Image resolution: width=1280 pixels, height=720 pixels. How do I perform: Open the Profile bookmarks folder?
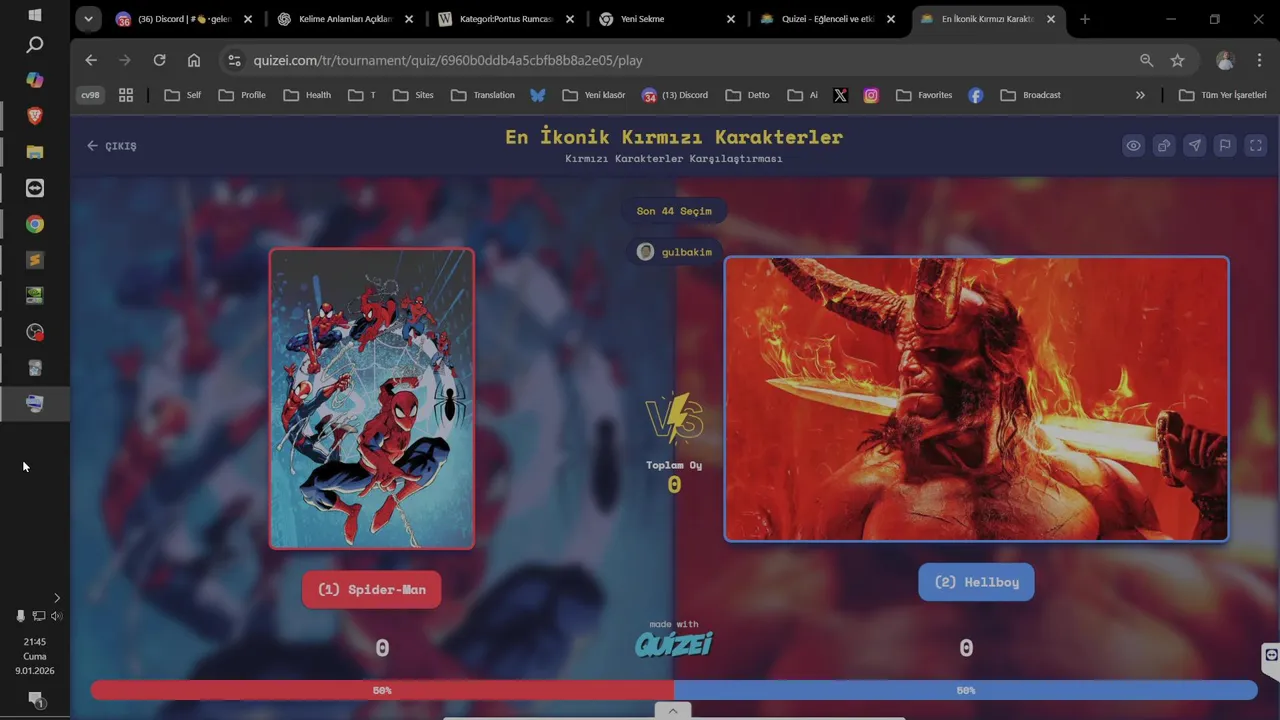click(242, 95)
